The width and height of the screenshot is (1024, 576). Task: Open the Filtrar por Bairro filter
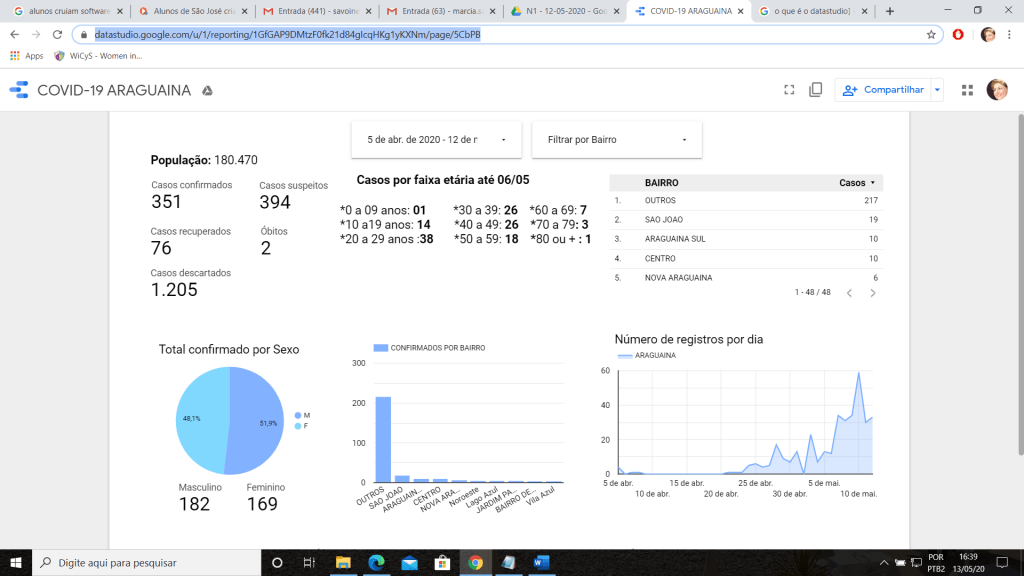pos(616,140)
